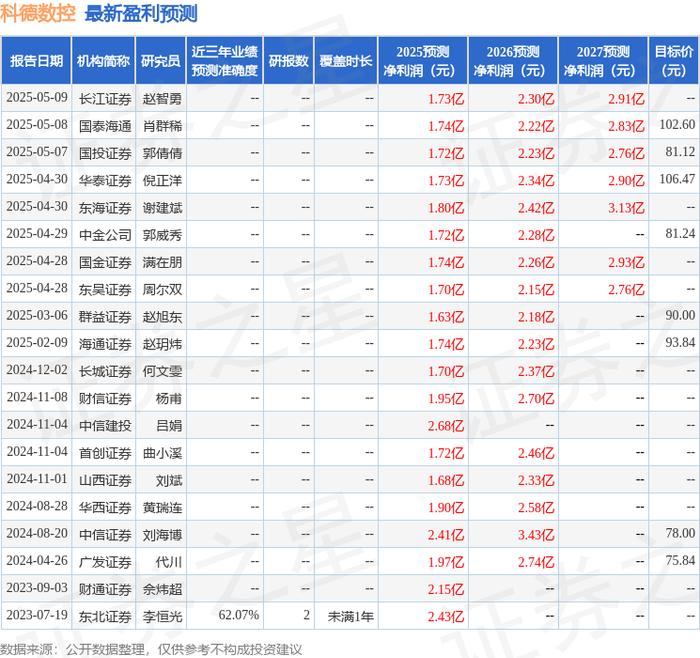The height and width of the screenshot is (658, 700).
Task: Select the 国金证券 cell
Action: pos(105,262)
